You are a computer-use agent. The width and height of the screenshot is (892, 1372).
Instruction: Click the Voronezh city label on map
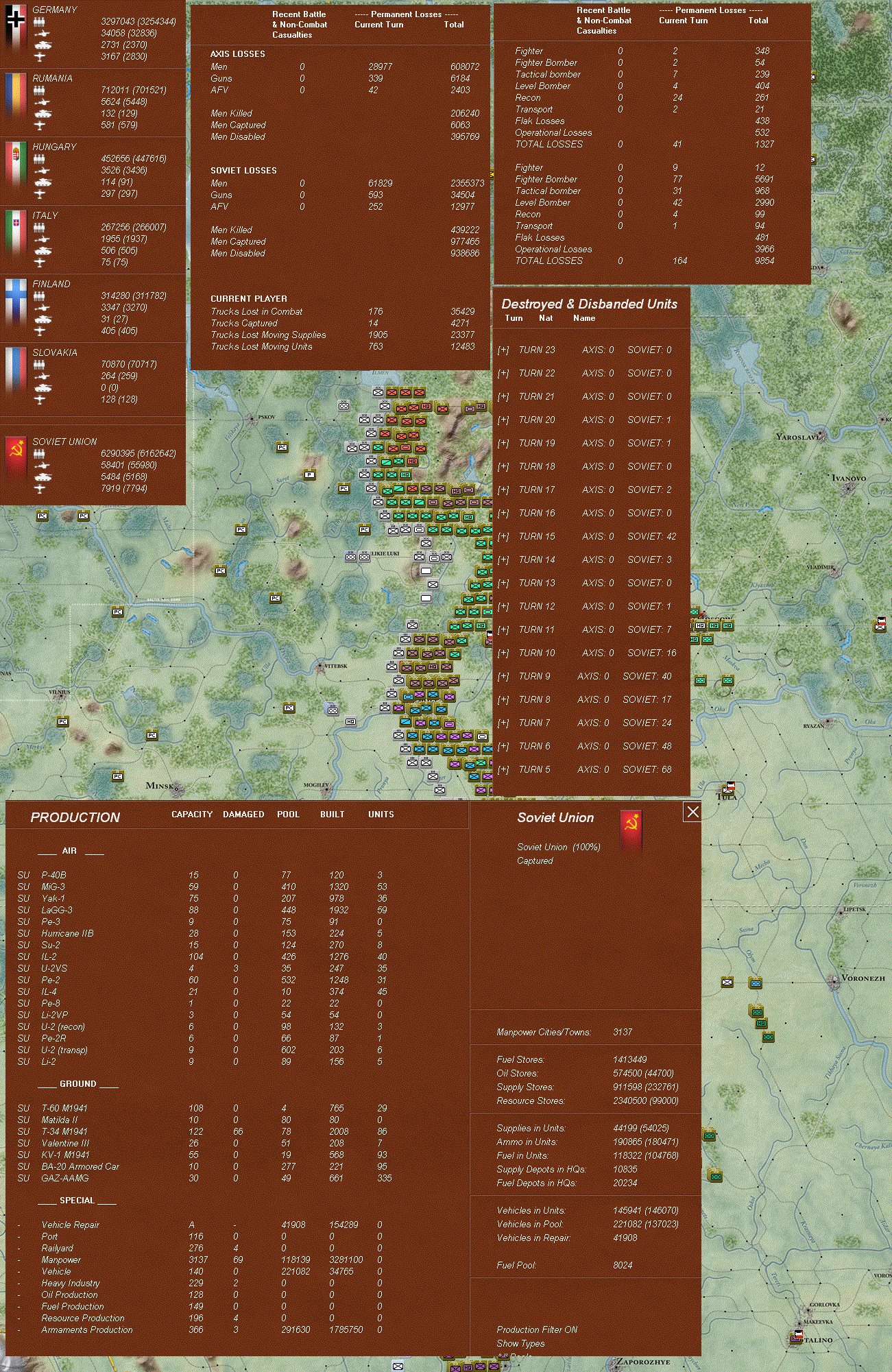(863, 978)
